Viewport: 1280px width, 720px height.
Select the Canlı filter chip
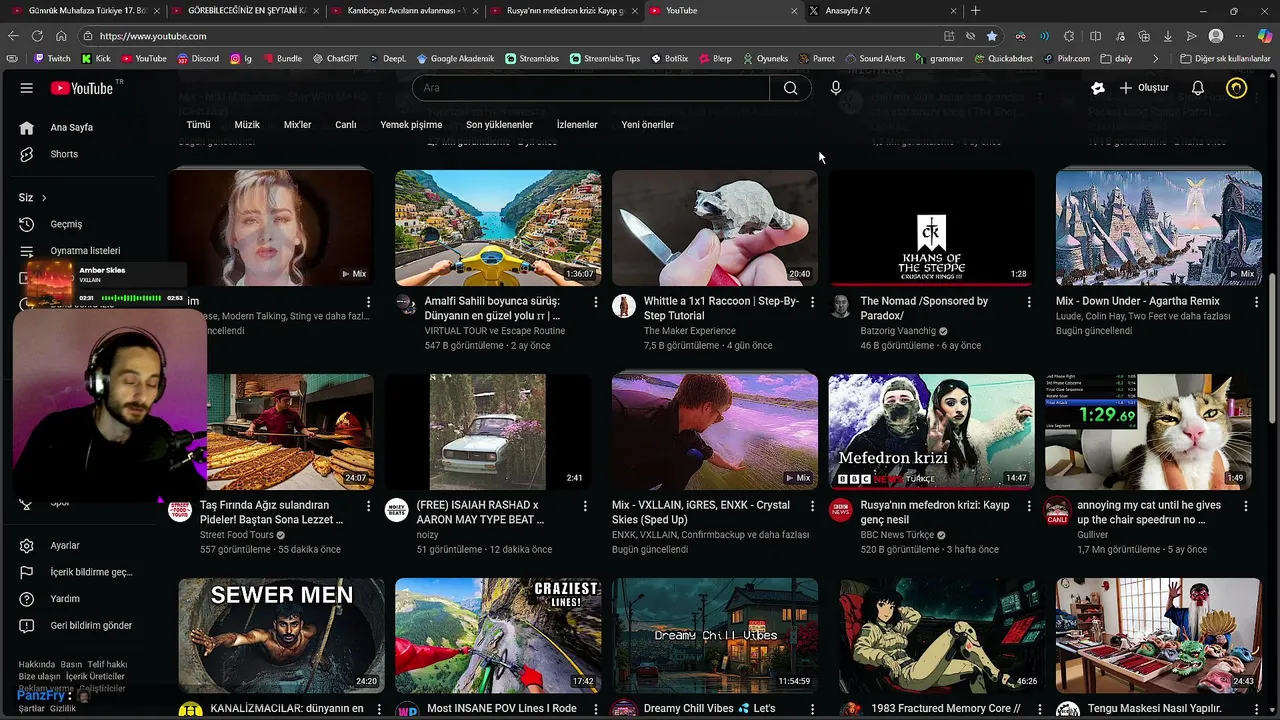point(346,125)
